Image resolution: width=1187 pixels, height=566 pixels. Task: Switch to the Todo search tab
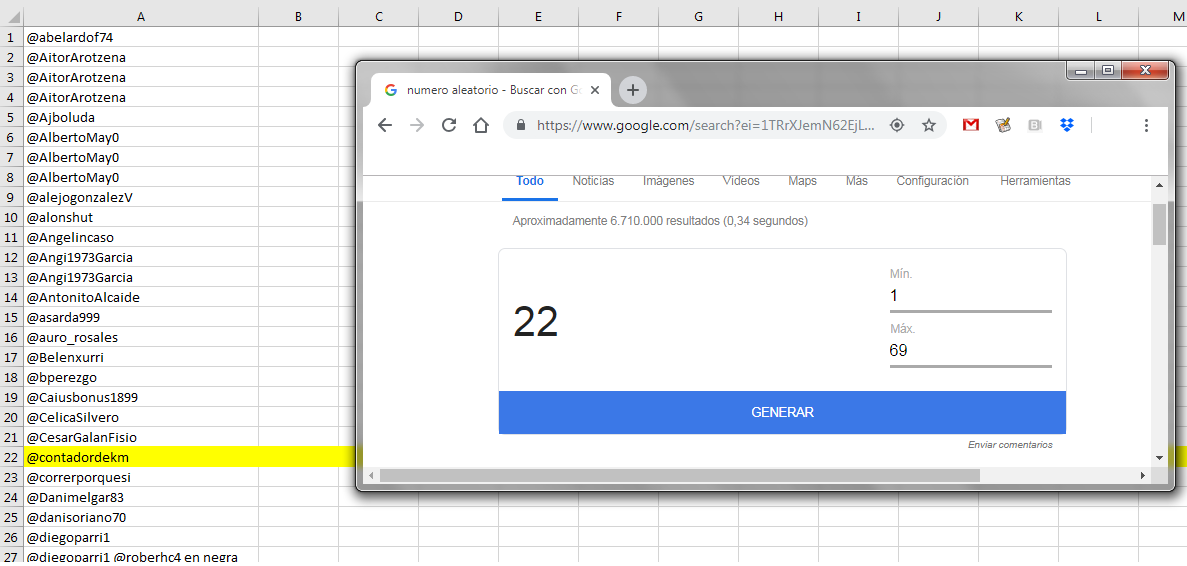point(530,182)
